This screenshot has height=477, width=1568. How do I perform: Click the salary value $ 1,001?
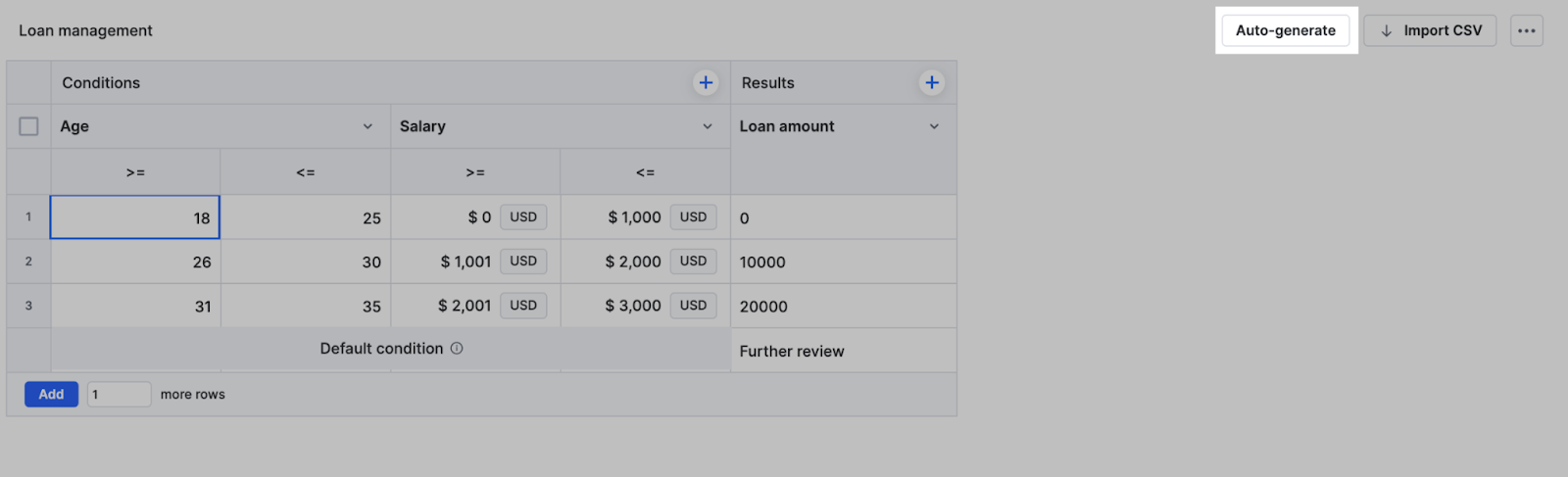click(465, 262)
